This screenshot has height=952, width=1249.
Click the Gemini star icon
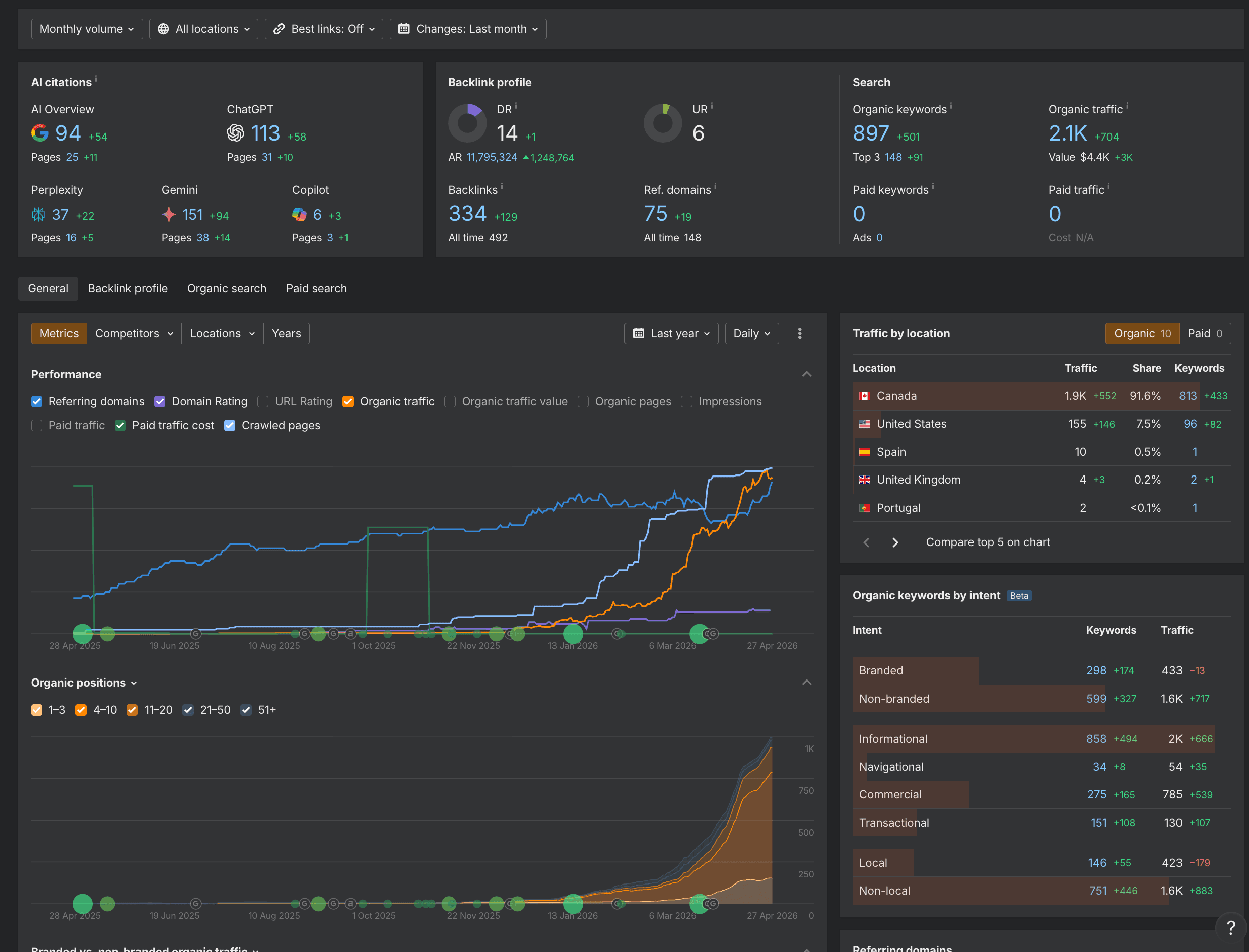pos(169,214)
